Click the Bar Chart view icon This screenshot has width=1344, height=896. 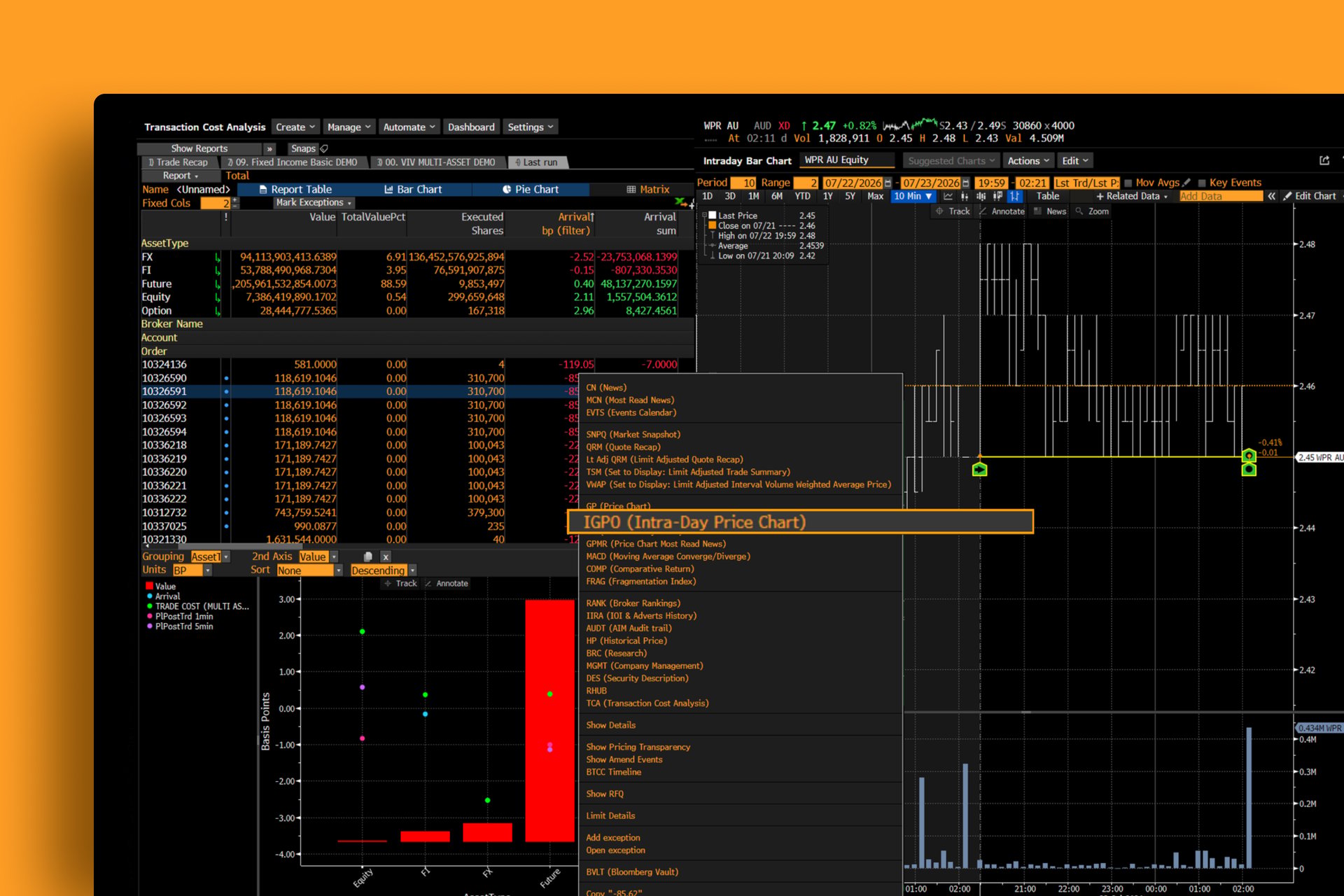point(388,190)
